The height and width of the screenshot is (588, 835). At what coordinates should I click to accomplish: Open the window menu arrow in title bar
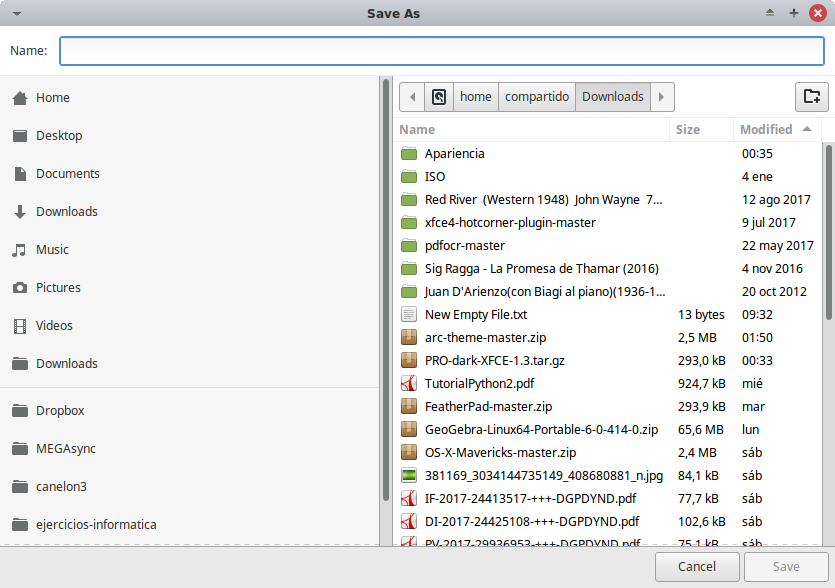pos(17,13)
